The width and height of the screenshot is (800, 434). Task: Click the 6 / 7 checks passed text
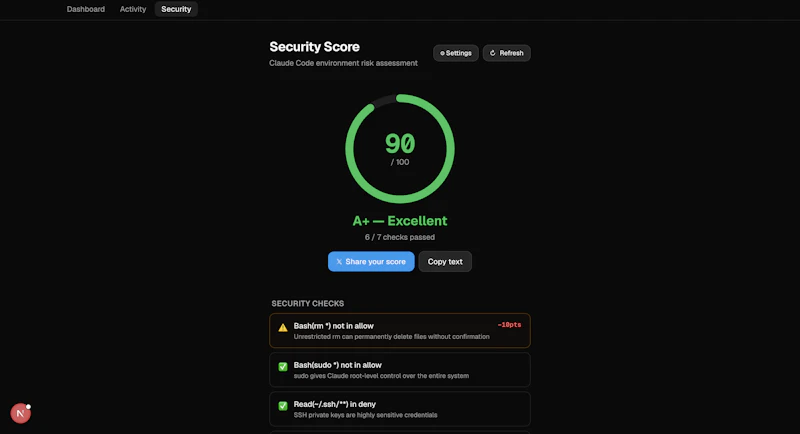click(x=399, y=237)
